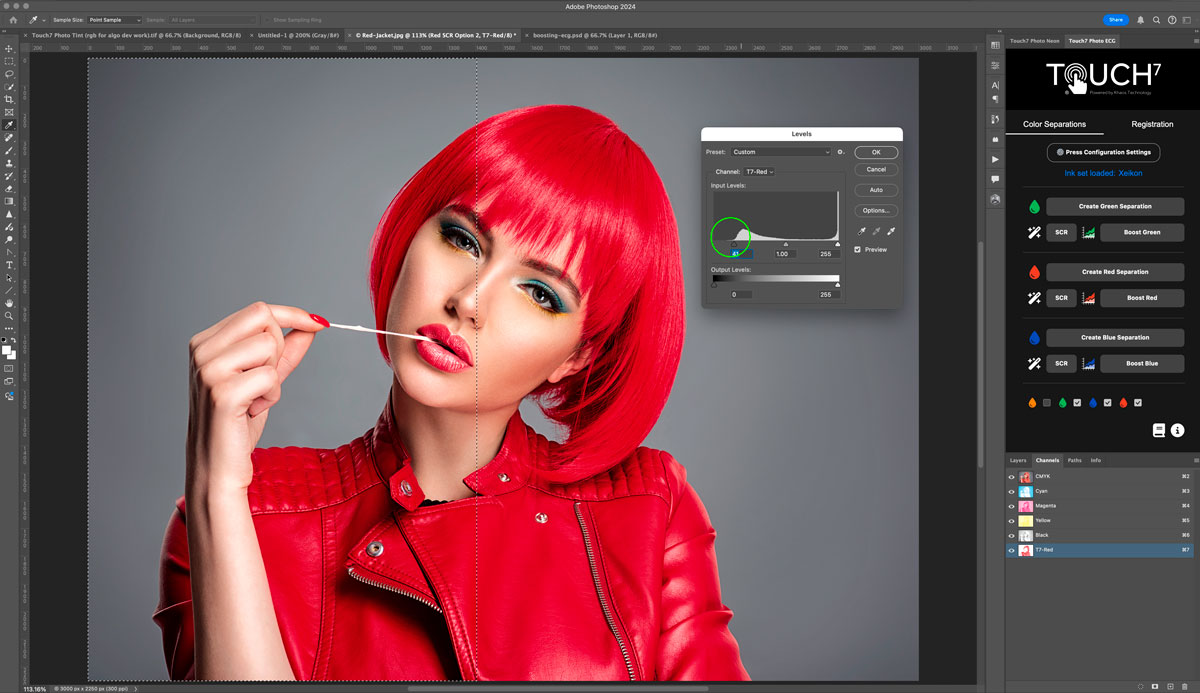Select the Eyedropper tool in the toolbar
Screen dimensions: 1200x693
click(x=9, y=125)
